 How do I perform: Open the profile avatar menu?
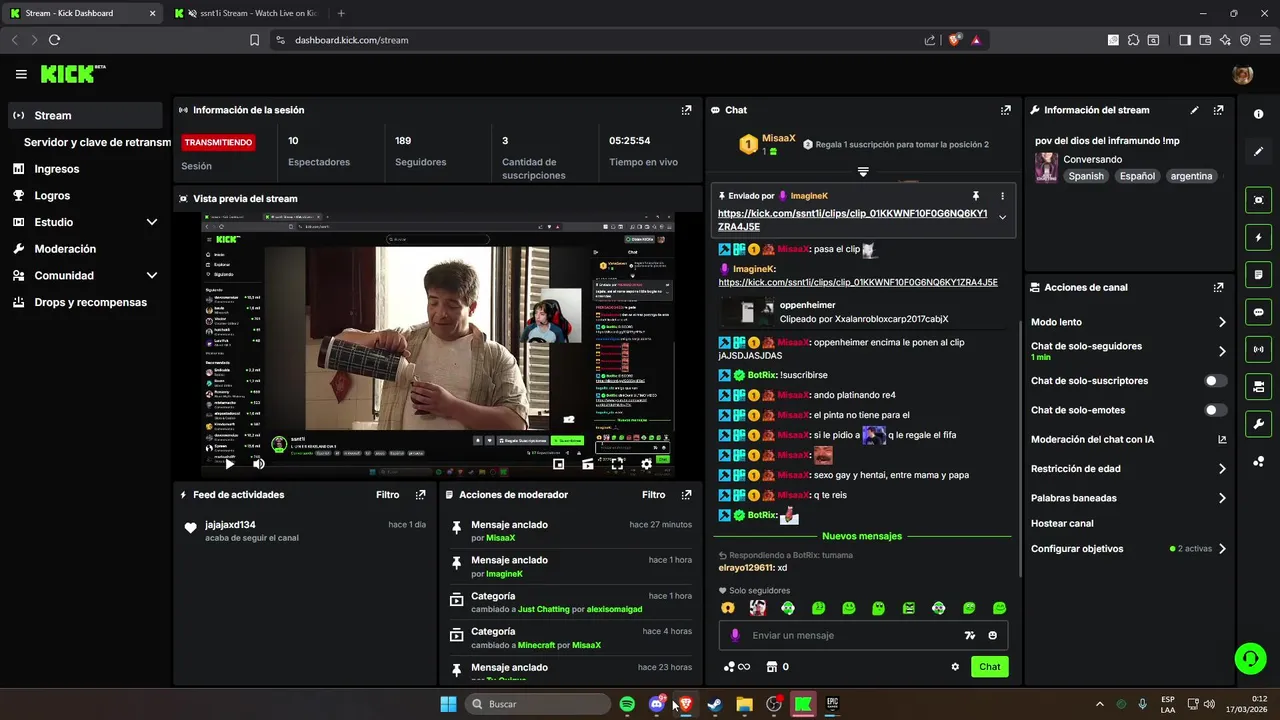pyautogui.click(x=1243, y=74)
